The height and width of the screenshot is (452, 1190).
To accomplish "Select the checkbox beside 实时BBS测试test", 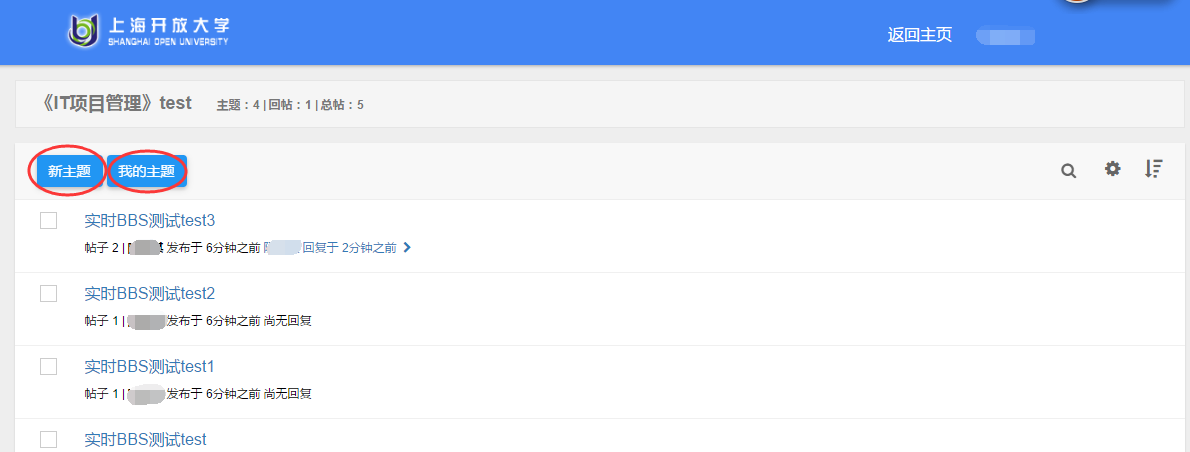I will [x=49, y=439].
